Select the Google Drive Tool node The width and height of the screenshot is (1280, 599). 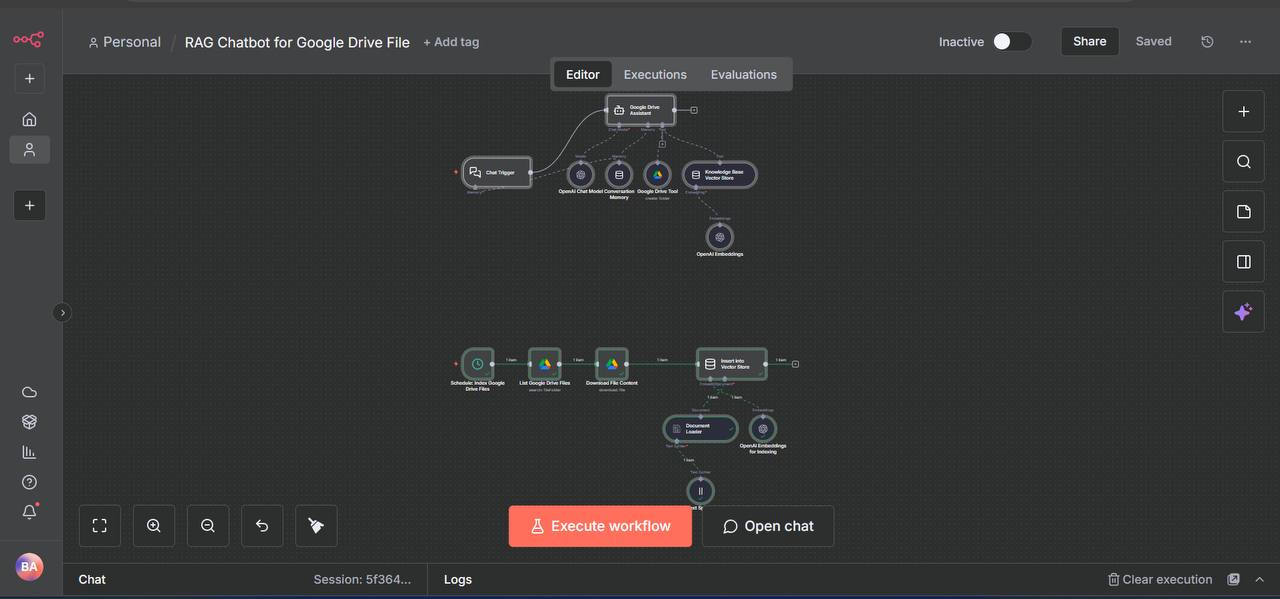point(658,175)
